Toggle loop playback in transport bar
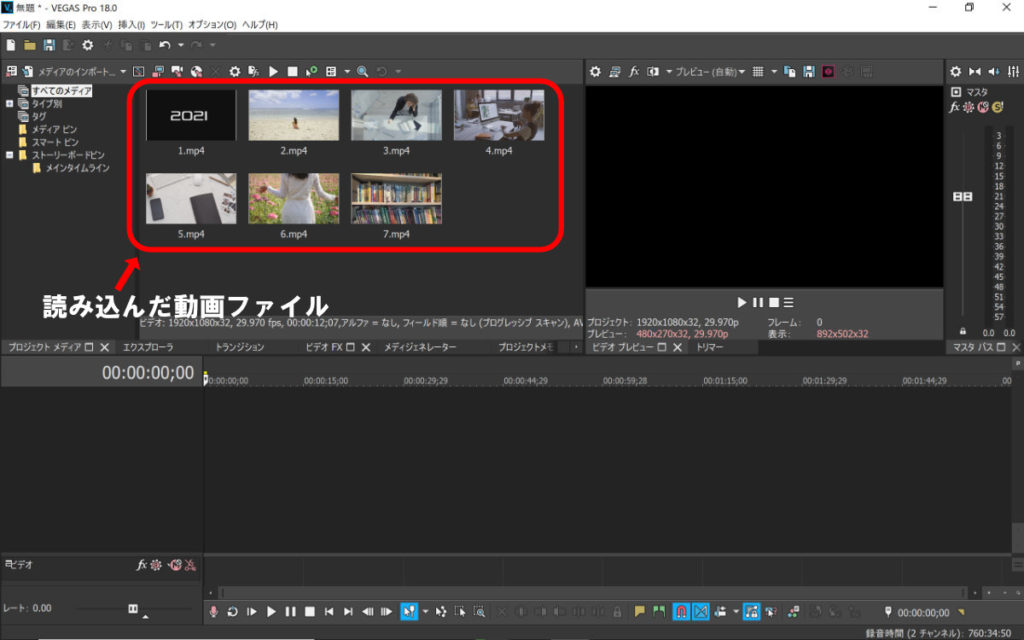Screen dimensions: 1024x640 [x=232, y=611]
